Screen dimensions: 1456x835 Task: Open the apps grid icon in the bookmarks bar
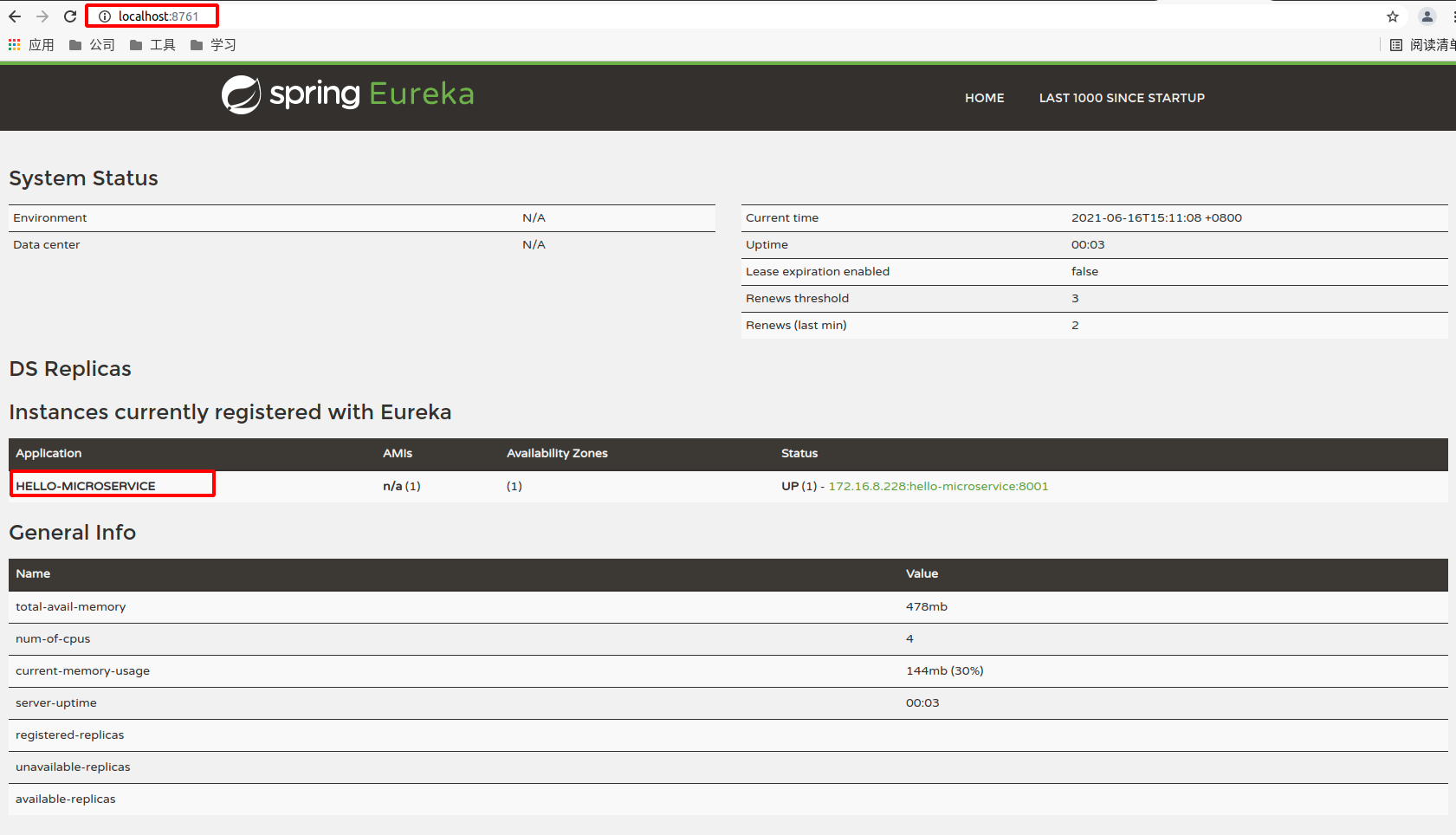coord(15,44)
